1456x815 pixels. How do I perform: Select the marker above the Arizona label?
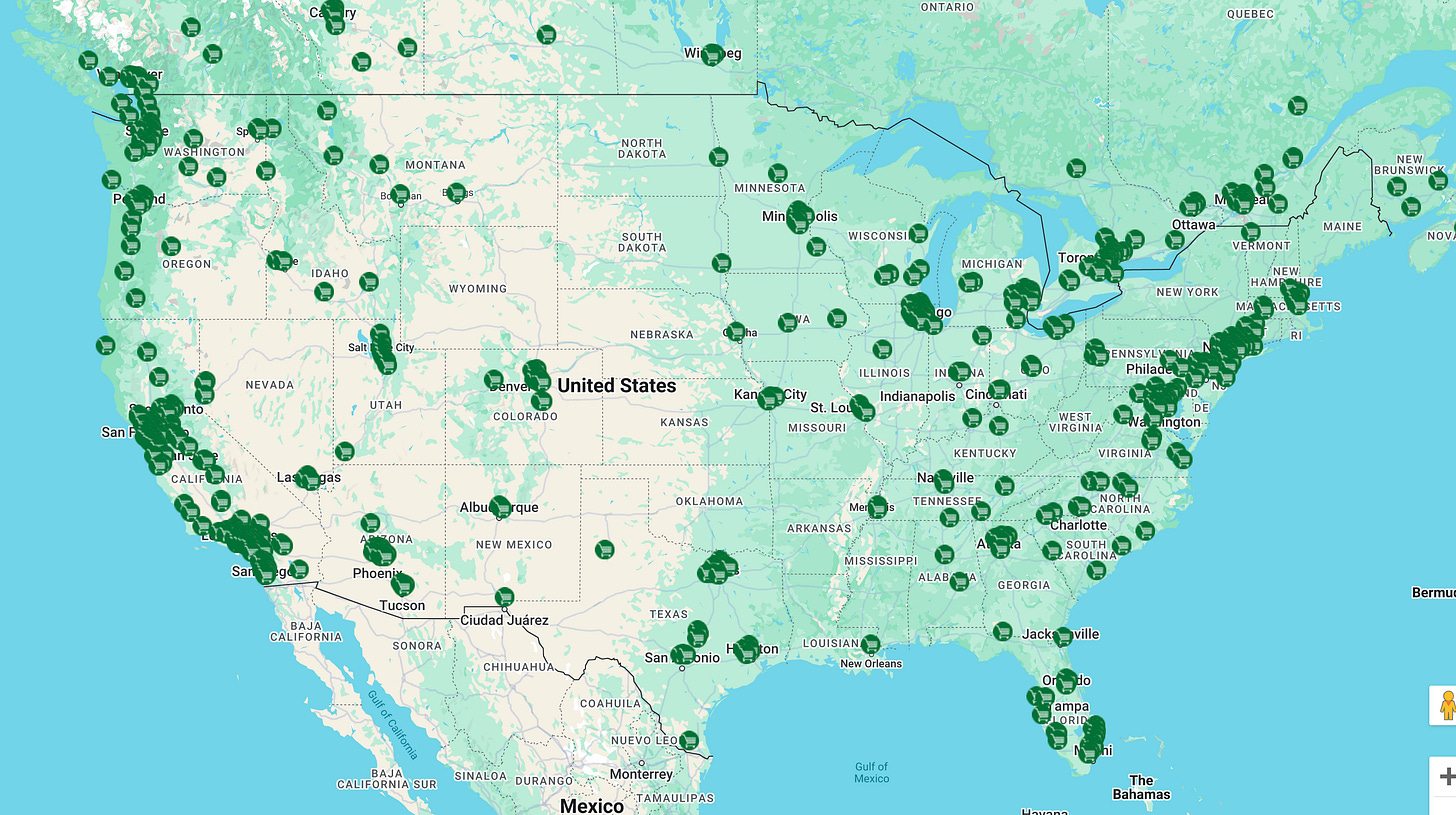(371, 522)
